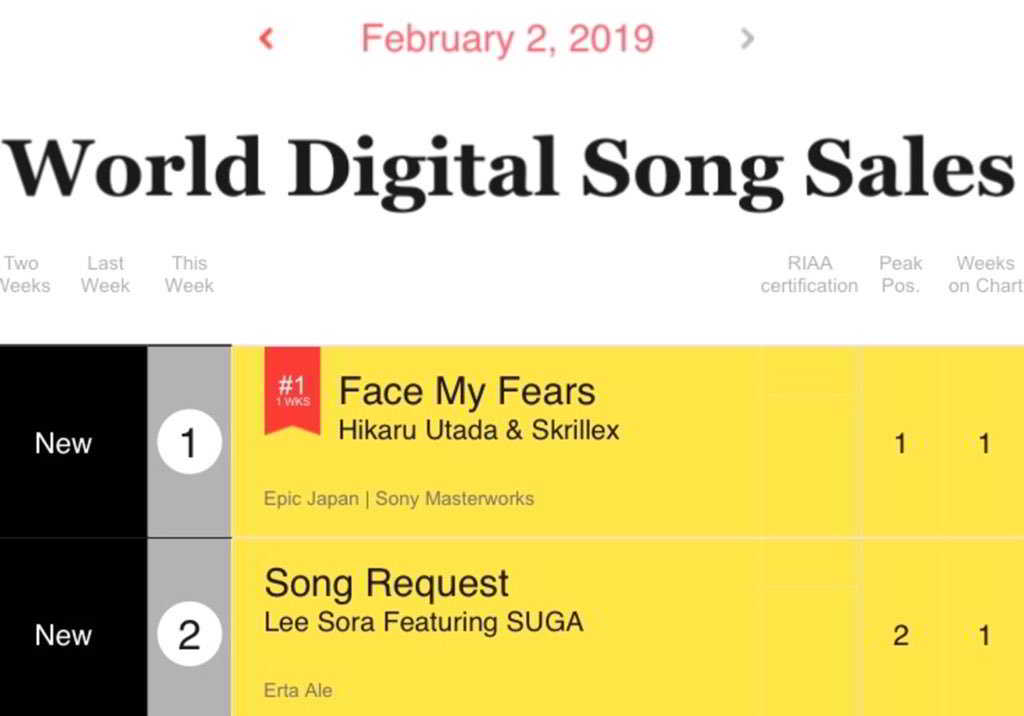Open Lee Sora Featuring SUGA artist link
This screenshot has height=716, width=1024.
tap(423, 622)
